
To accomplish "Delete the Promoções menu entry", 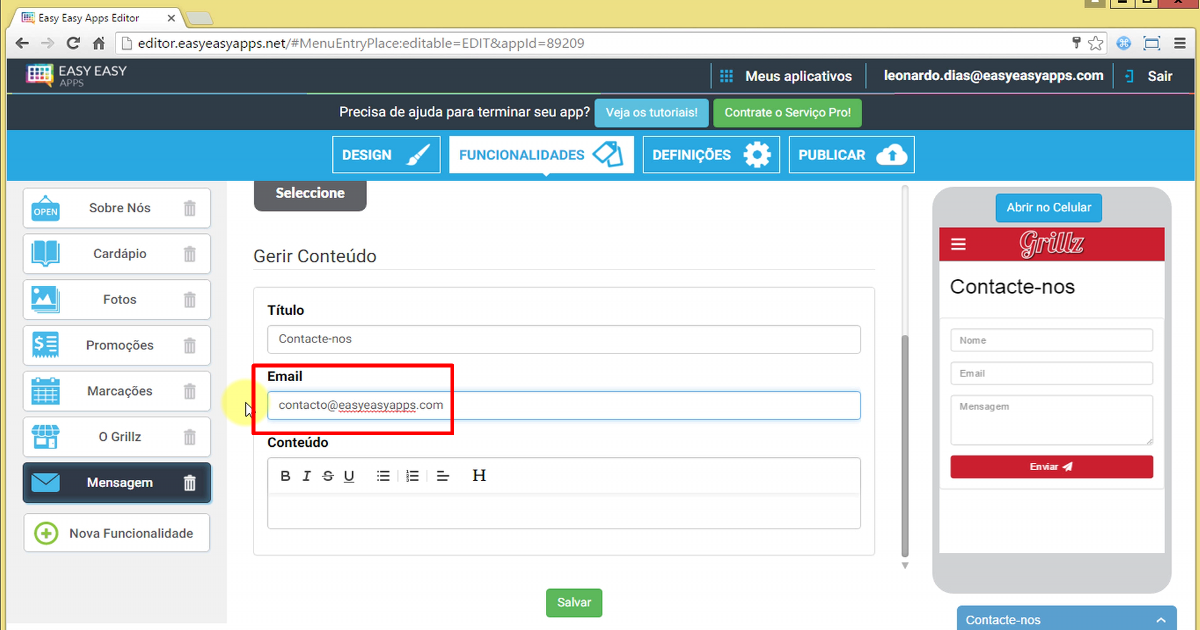I will [x=190, y=345].
